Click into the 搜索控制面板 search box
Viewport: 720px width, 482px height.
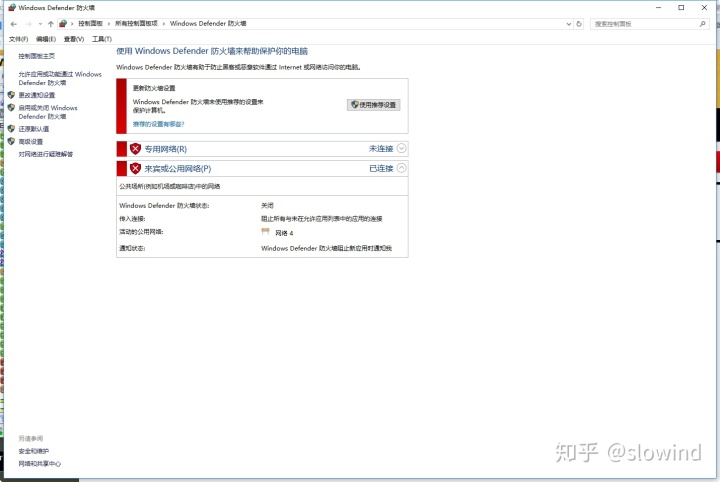tap(644, 24)
